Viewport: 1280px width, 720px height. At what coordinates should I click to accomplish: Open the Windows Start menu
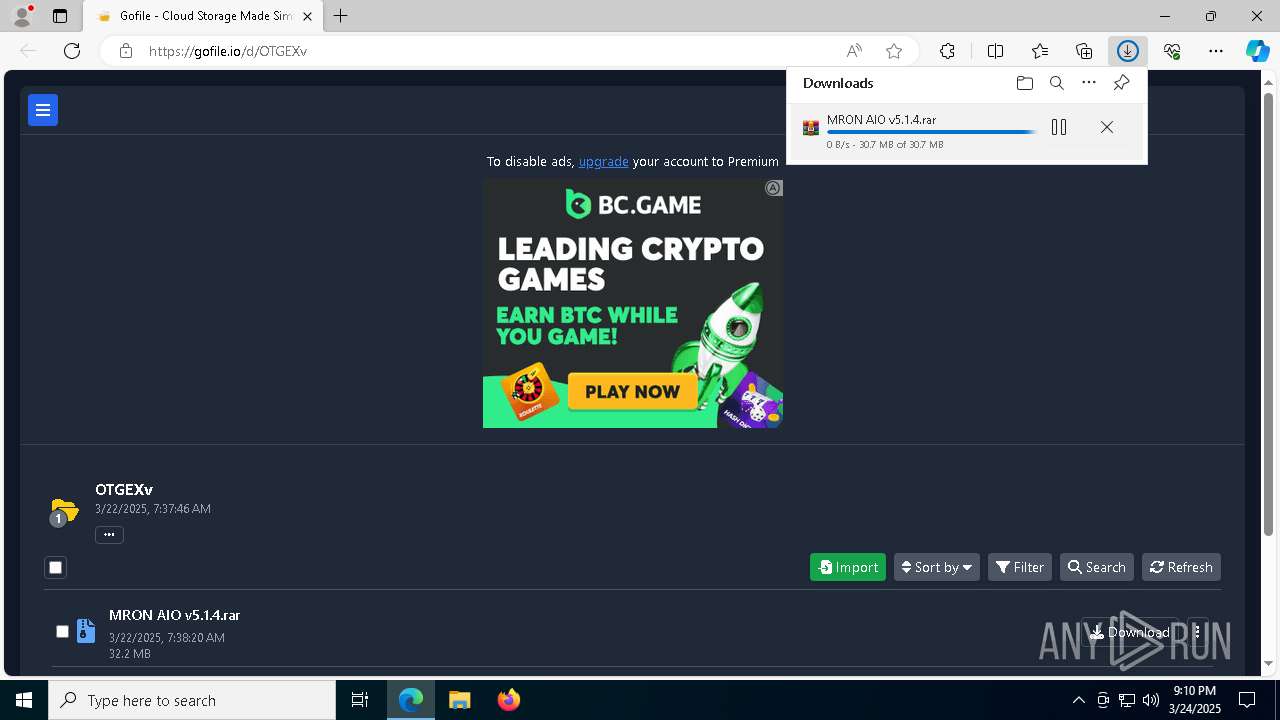tap(24, 700)
